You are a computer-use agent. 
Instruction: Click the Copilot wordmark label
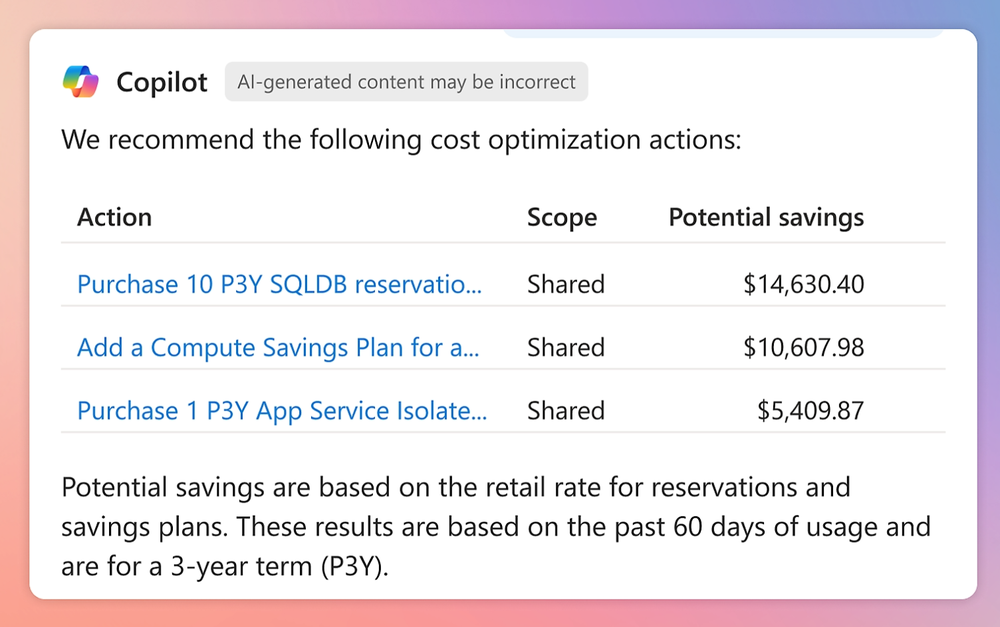click(161, 82)
